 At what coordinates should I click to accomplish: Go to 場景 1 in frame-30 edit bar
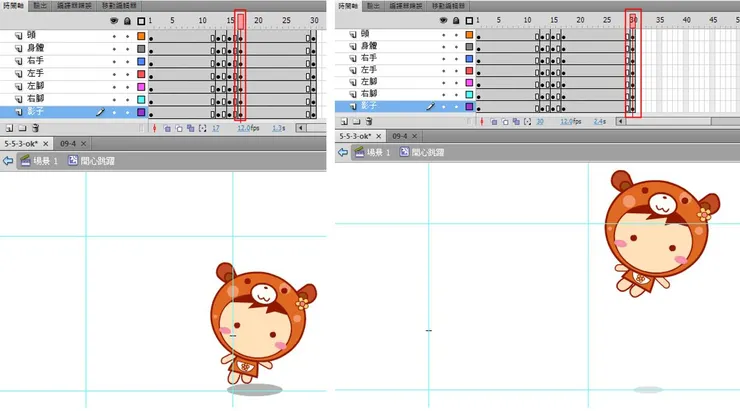(372, 152)
